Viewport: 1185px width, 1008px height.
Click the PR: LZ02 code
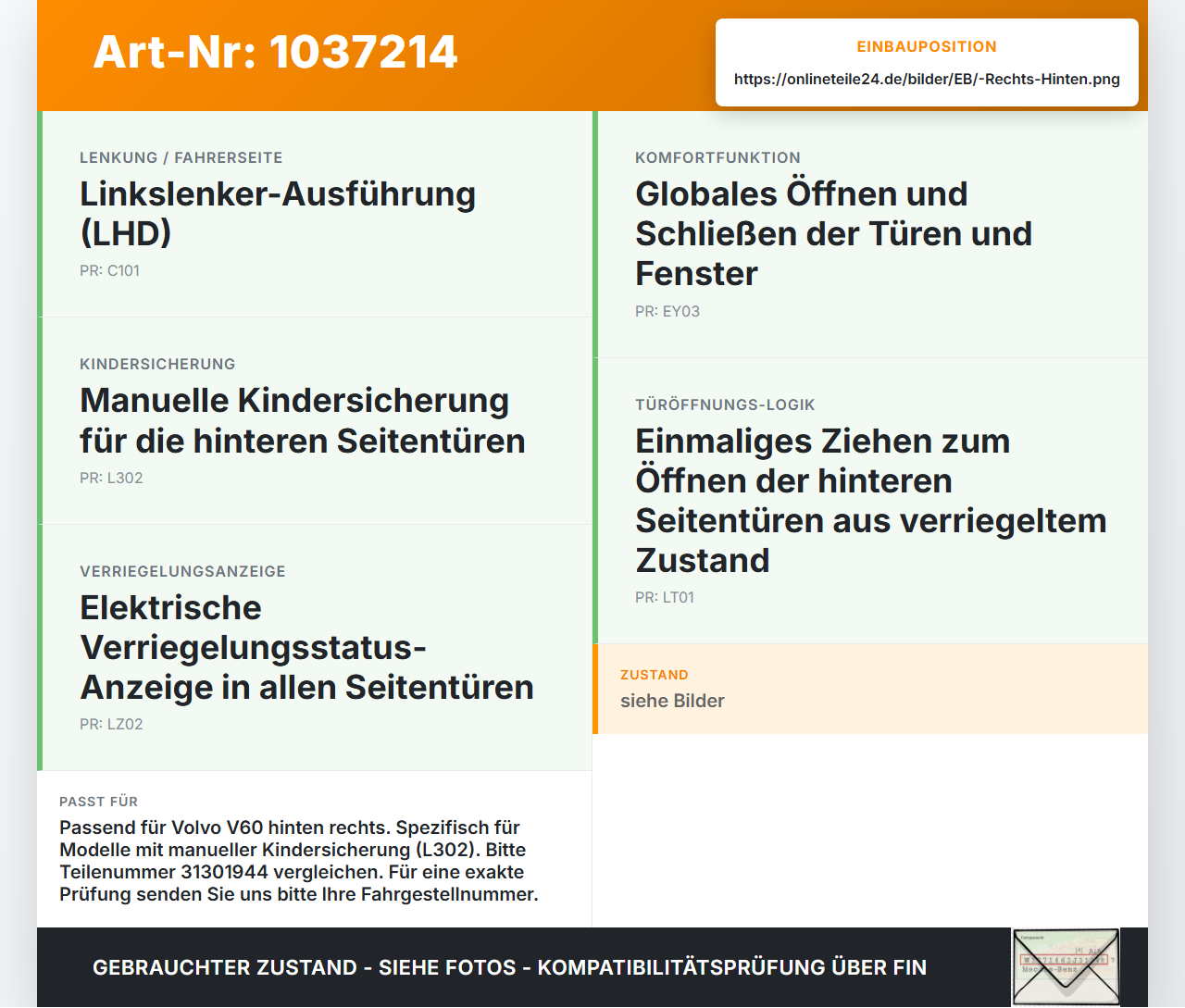click(111, 724)
